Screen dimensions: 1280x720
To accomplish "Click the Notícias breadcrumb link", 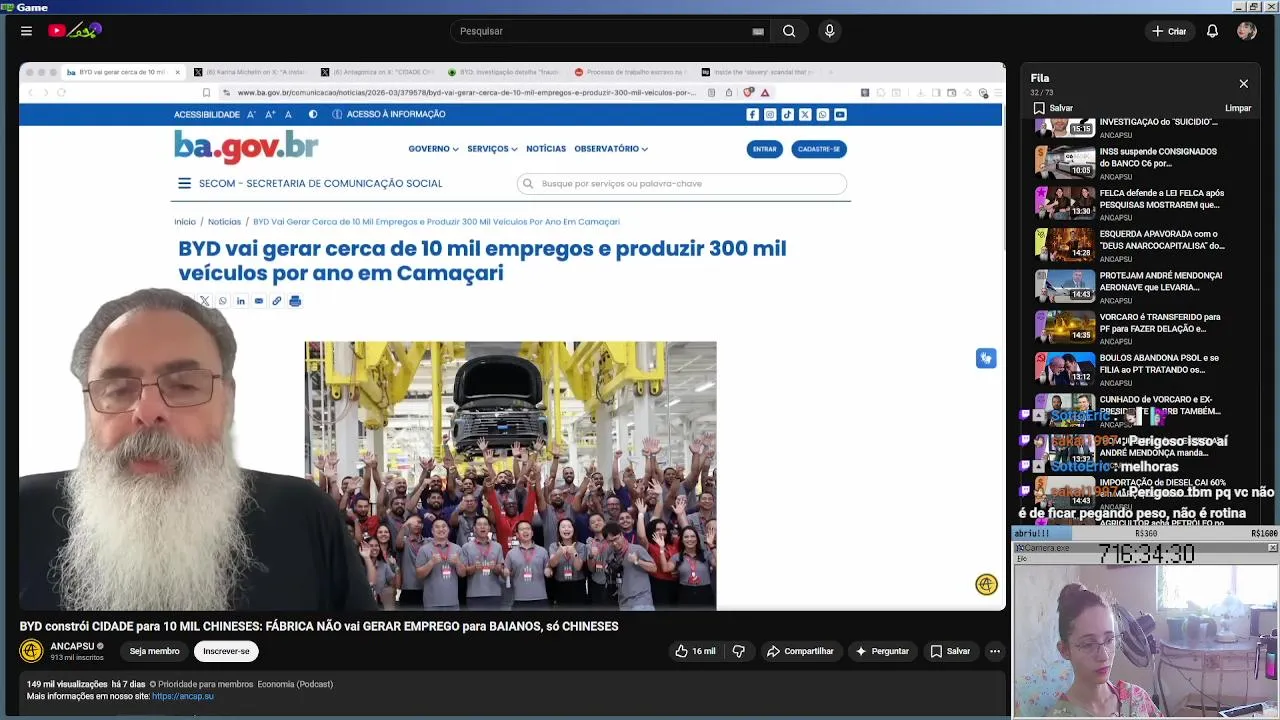I will pyautogui.click(x=224, y=222).
